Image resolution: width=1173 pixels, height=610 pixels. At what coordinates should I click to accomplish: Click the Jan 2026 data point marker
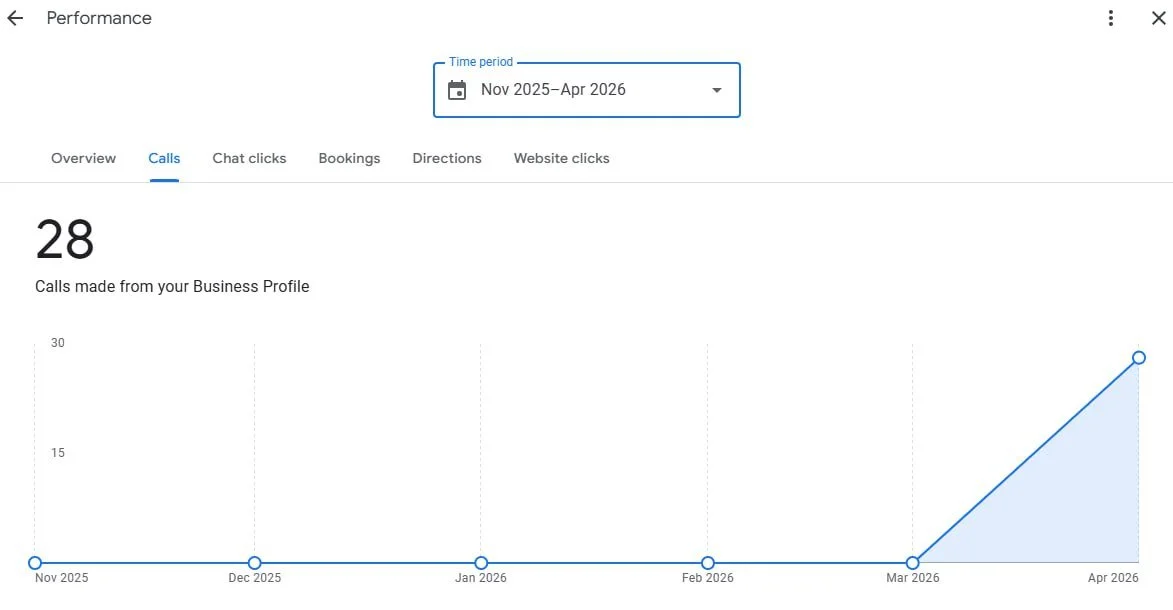[x=481, y=563]
